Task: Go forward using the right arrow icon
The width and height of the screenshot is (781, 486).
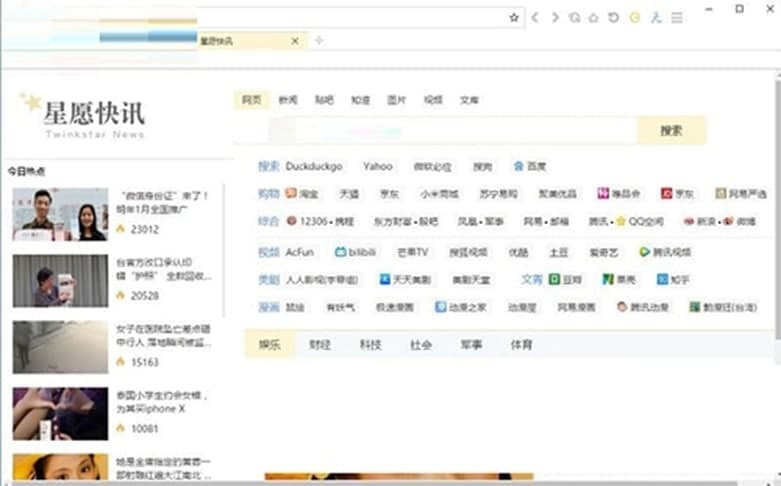Action: (x=555, y=18)
